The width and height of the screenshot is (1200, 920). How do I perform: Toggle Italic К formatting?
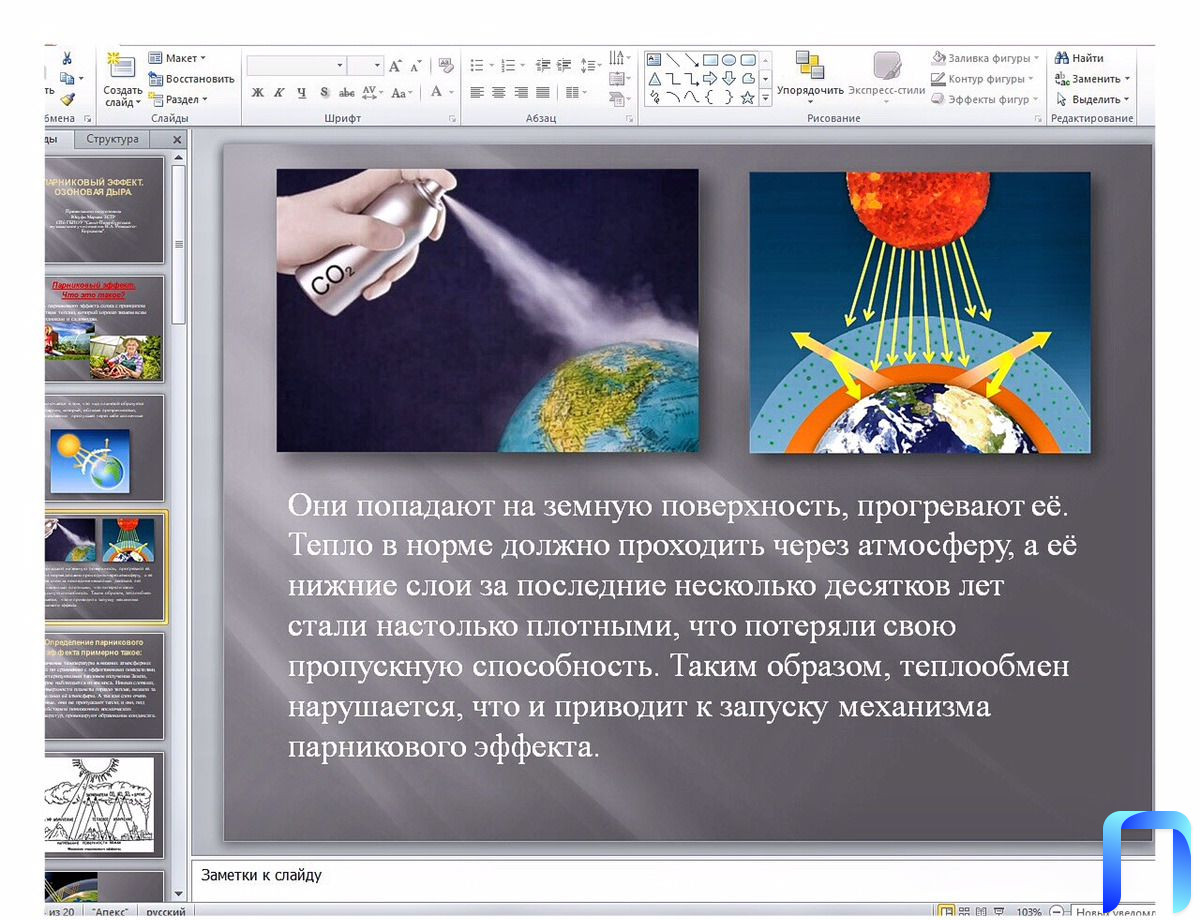pos(279,92)
